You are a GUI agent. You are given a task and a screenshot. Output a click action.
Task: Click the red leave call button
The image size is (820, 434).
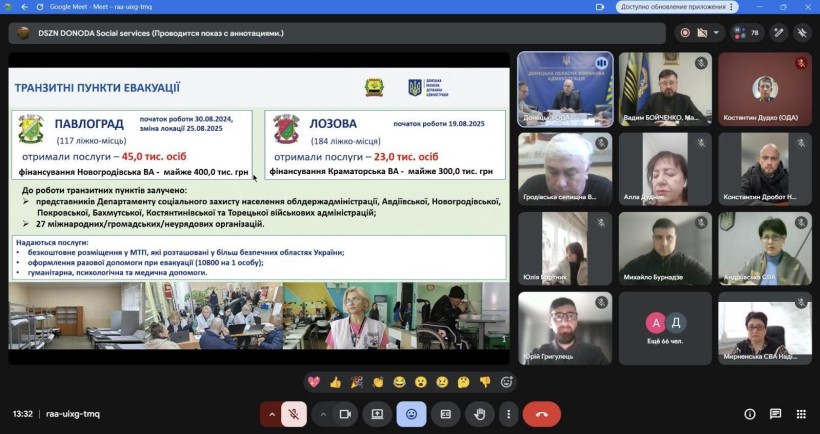(x=541, y=414)
